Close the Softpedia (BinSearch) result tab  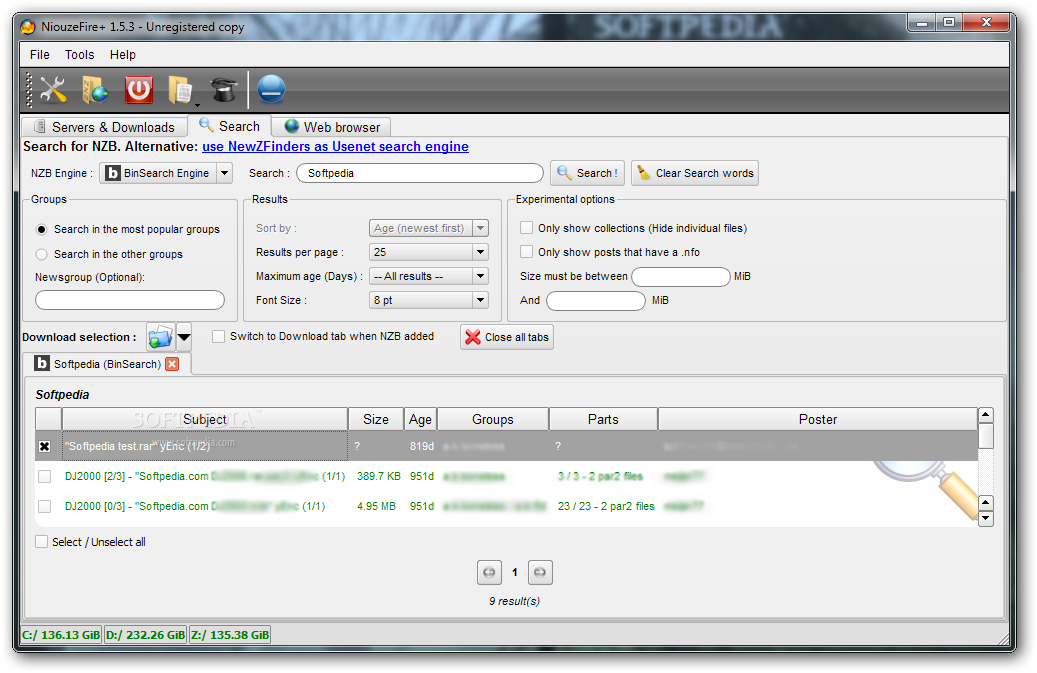(172, 364)
